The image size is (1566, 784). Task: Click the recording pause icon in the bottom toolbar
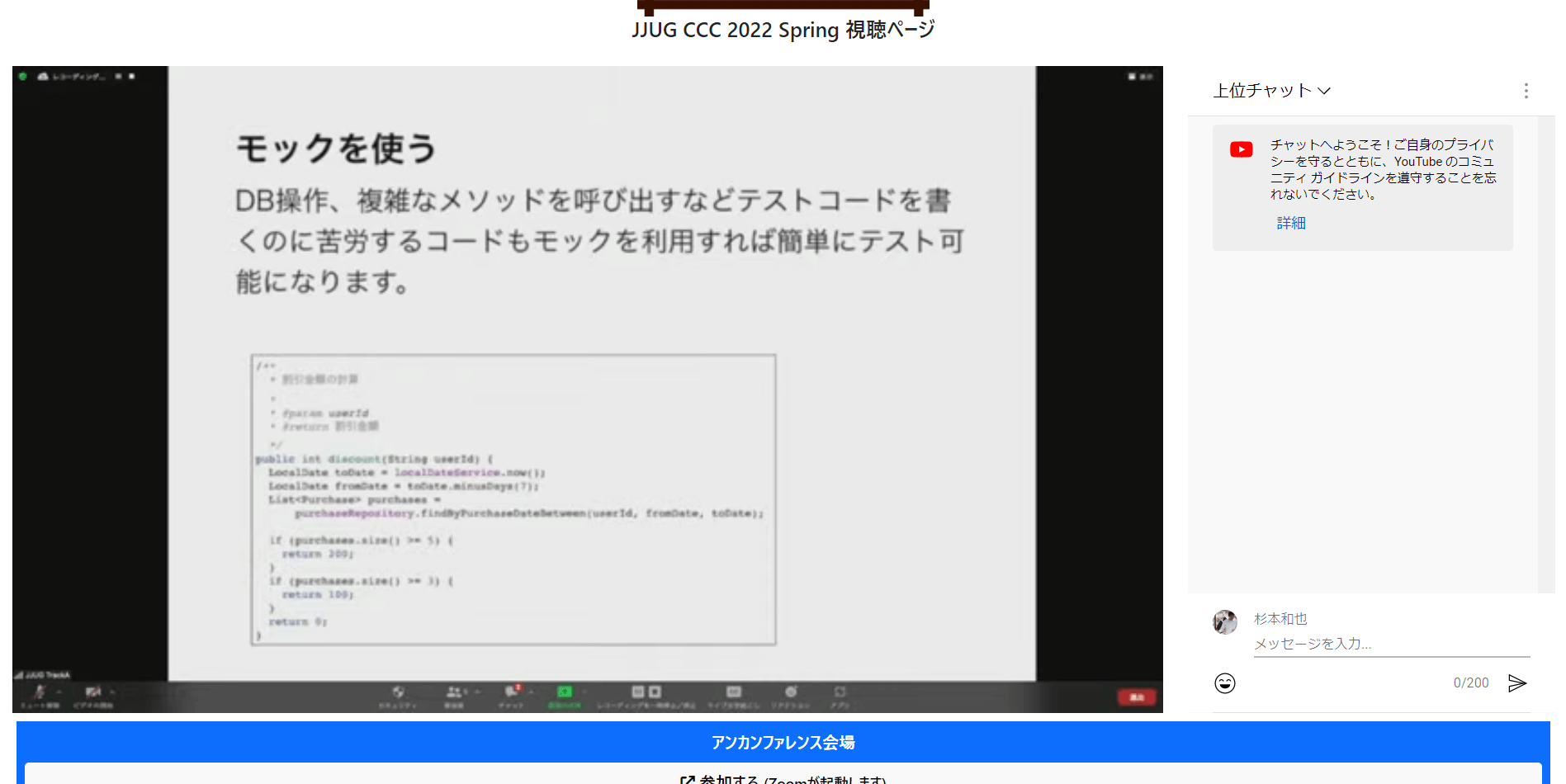pyautogui.click(x=638, y=692)
